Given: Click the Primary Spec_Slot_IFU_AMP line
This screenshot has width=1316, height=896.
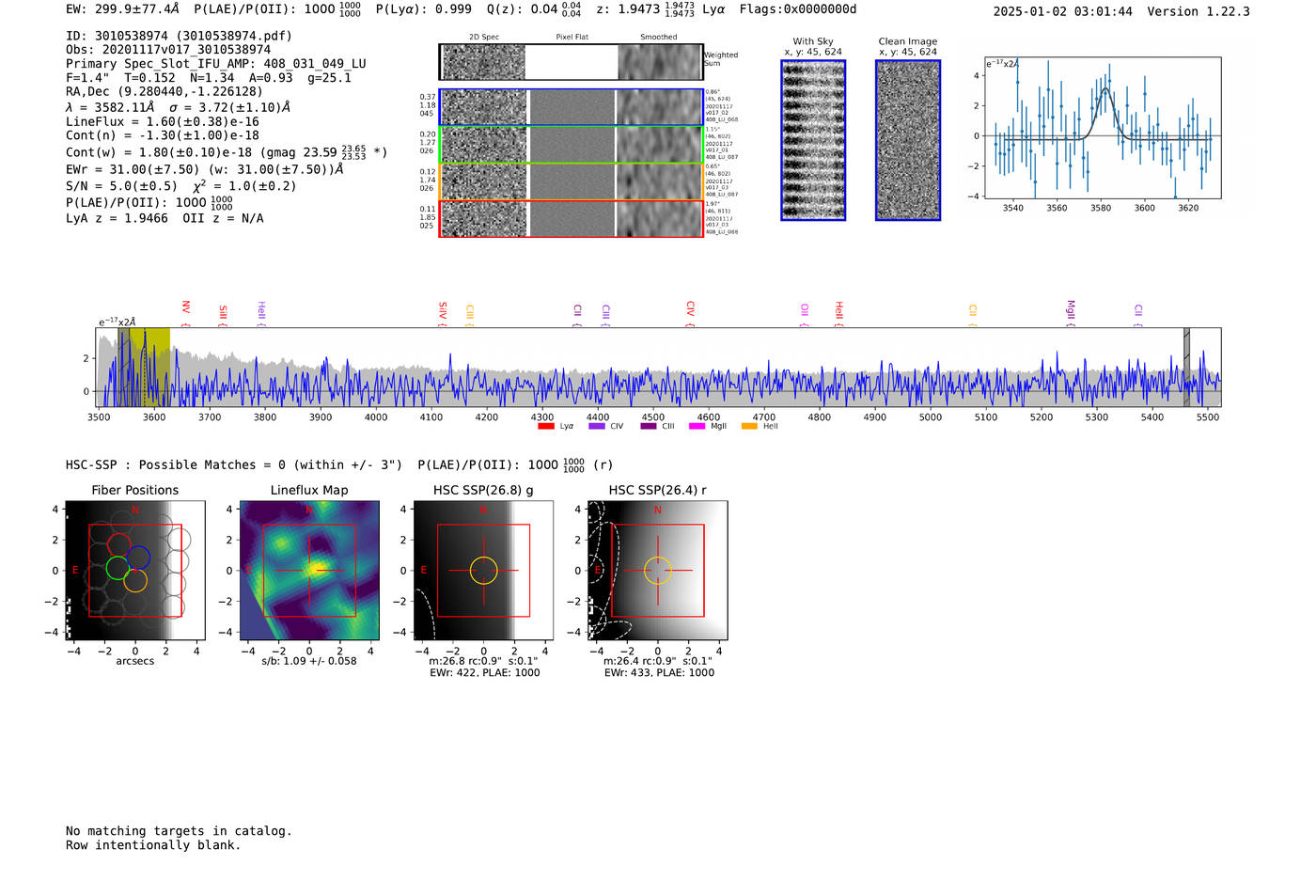Looking at the screenshot, I should 216,64.
